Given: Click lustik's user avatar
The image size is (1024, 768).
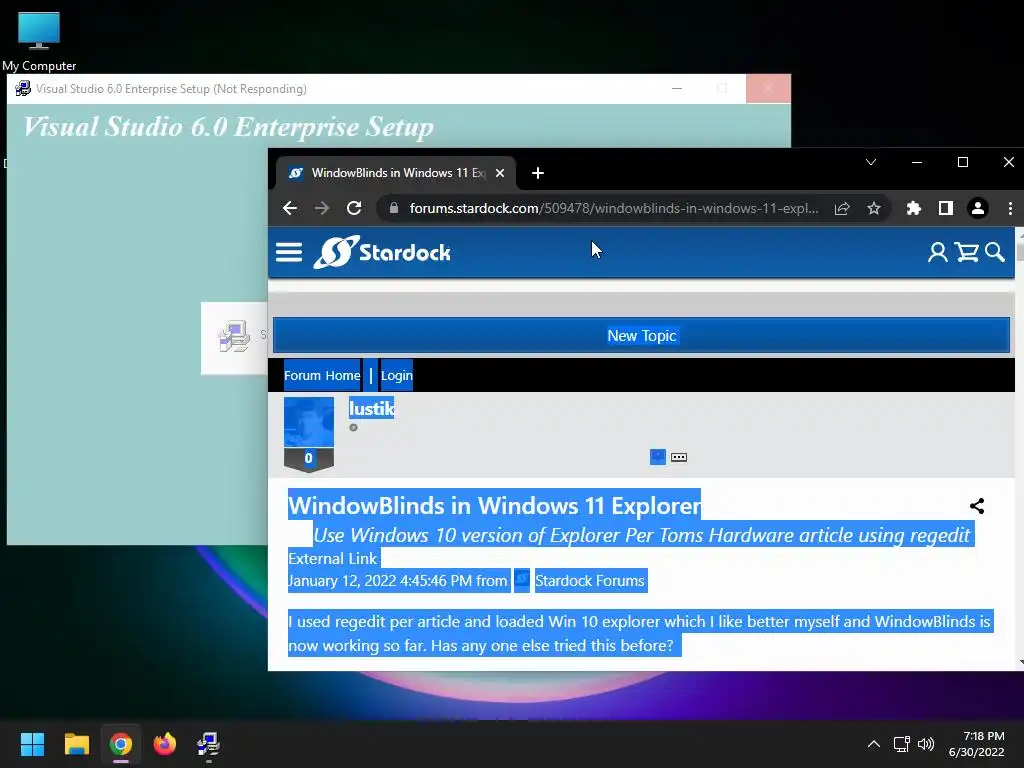Looking at the screenshot, I should (x=309, y=423).
